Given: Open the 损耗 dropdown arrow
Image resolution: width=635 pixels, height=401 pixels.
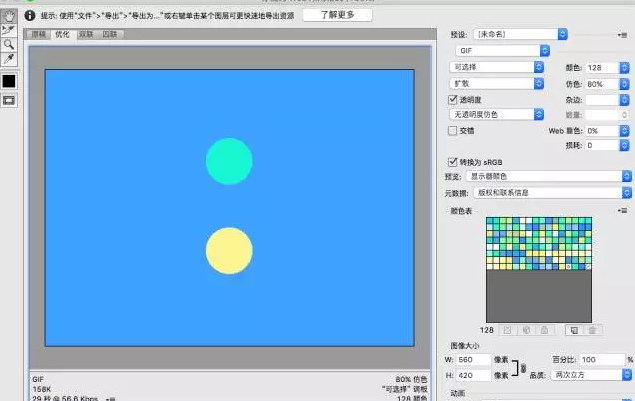Looking at the screenshot, I should (x=624, y=145).
